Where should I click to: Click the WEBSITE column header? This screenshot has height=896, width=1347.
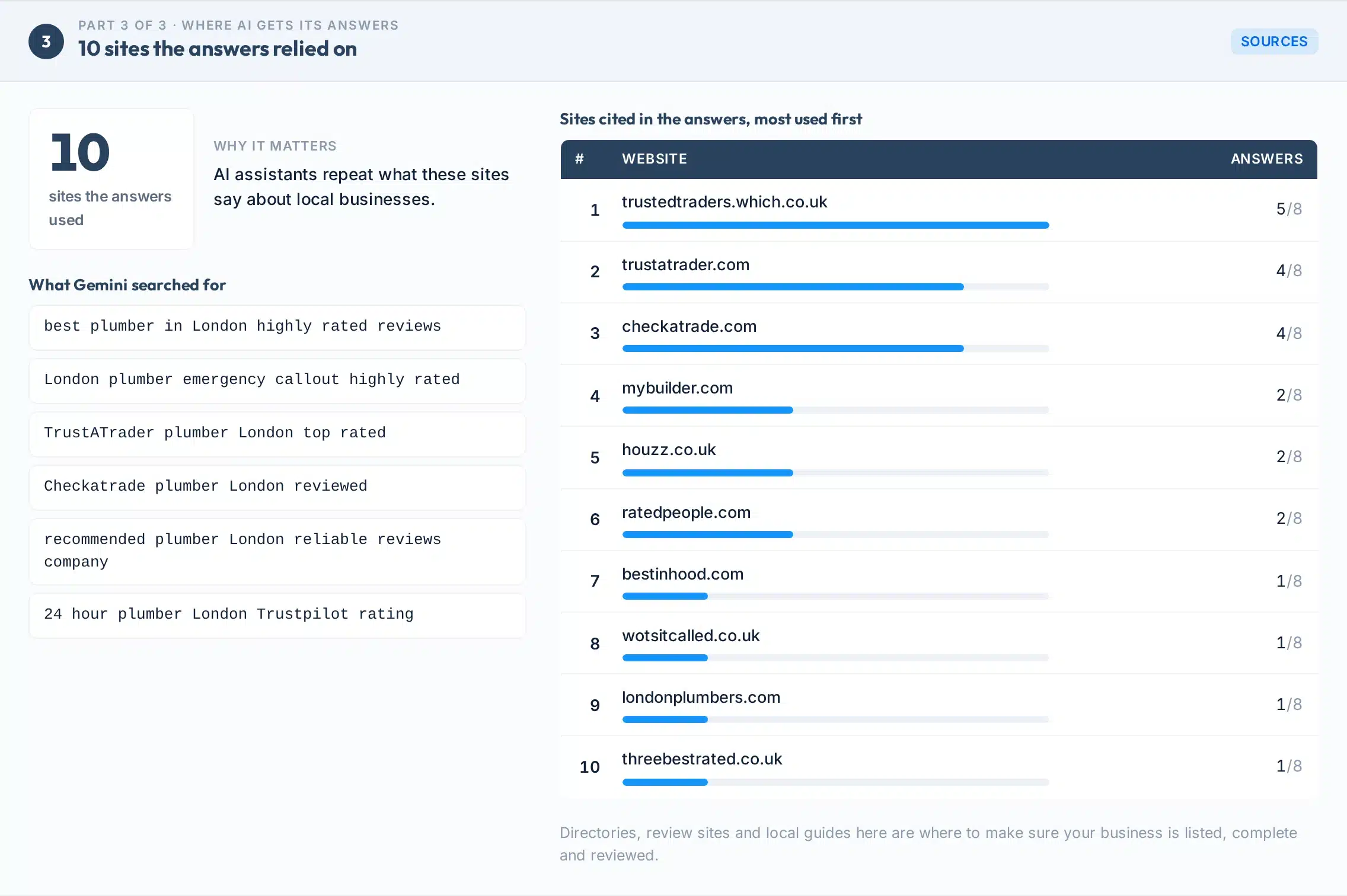655,159
